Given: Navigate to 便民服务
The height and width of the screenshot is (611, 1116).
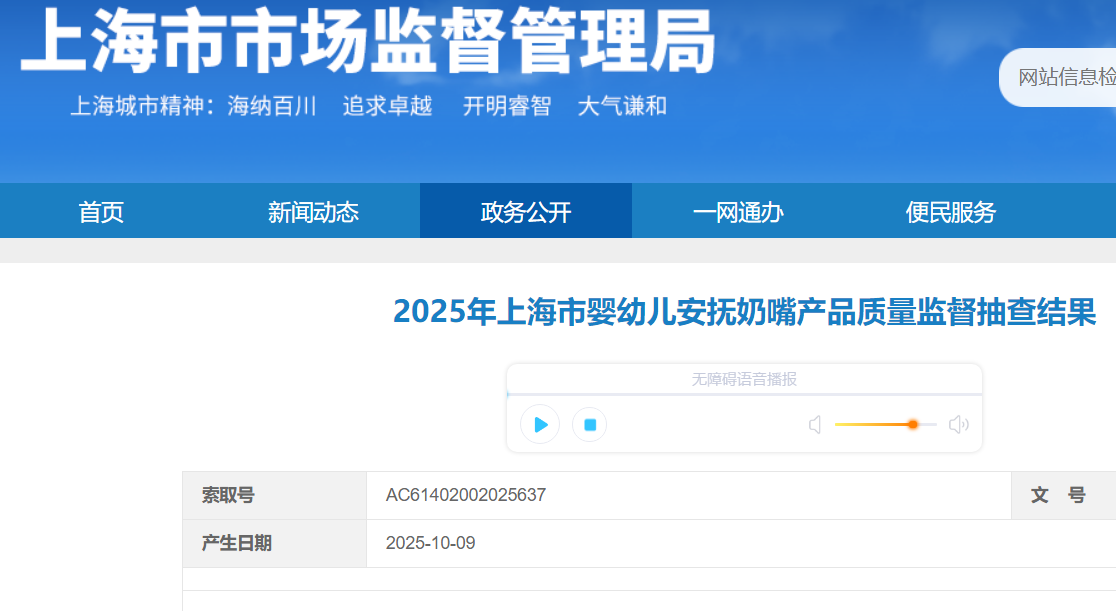Looking at the screenshot, I should (x=951, y=212).
